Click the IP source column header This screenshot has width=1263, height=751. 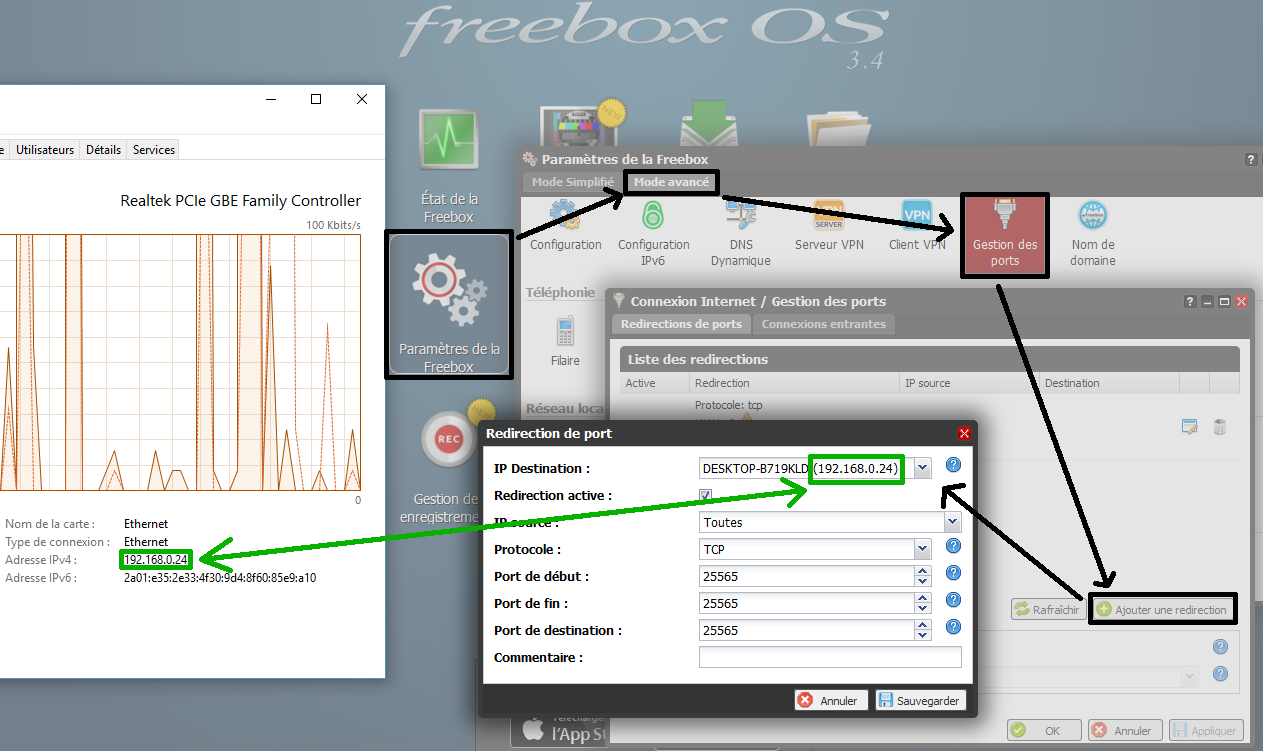click(x=970, y=383)
